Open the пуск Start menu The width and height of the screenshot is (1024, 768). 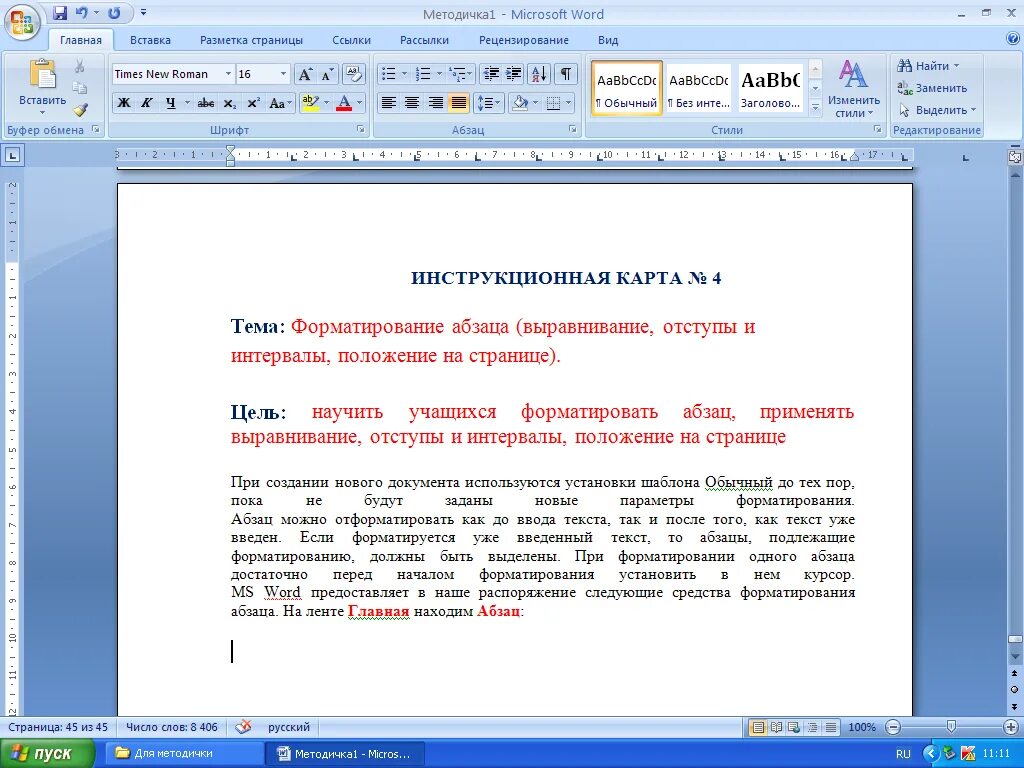click(x=47, y=754)
